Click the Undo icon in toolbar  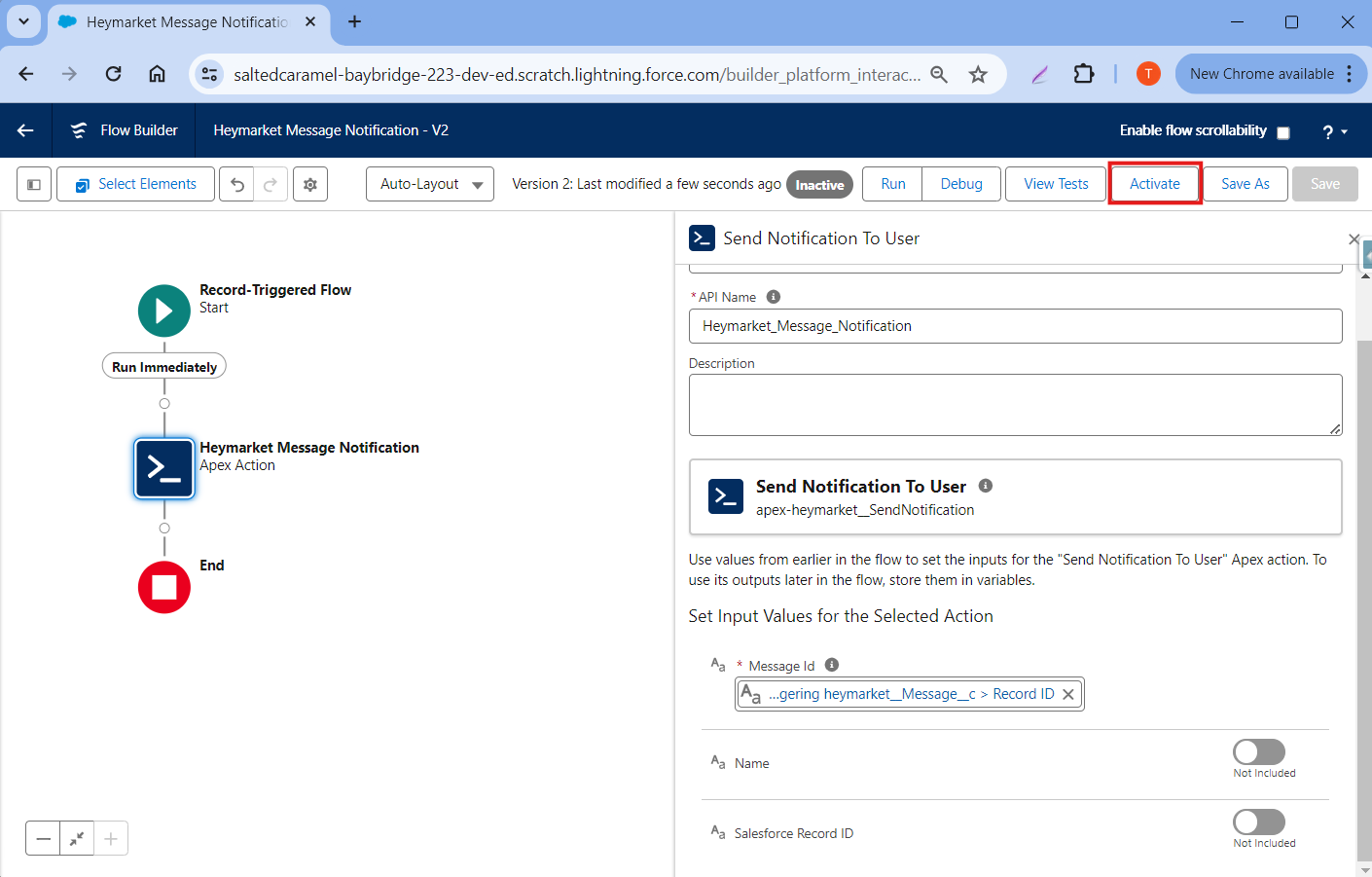pyautogui.click(x=236, y=184)
